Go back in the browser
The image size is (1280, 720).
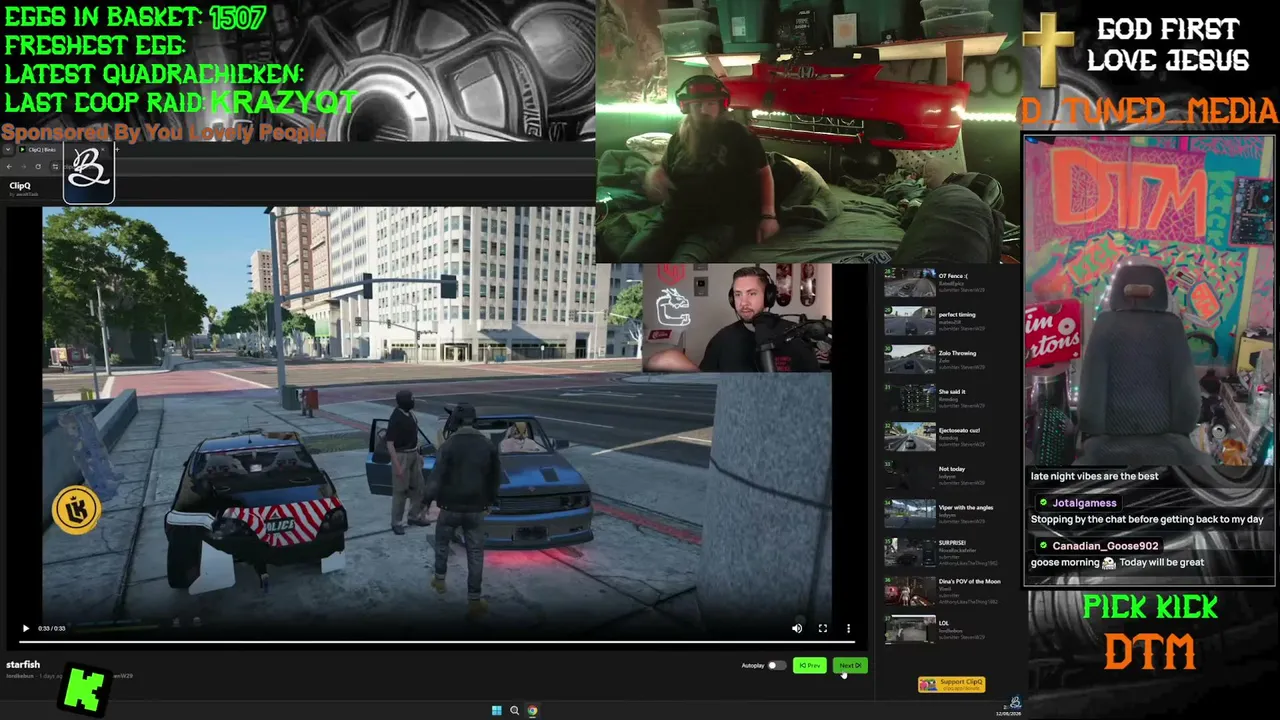tap(8, 166)
